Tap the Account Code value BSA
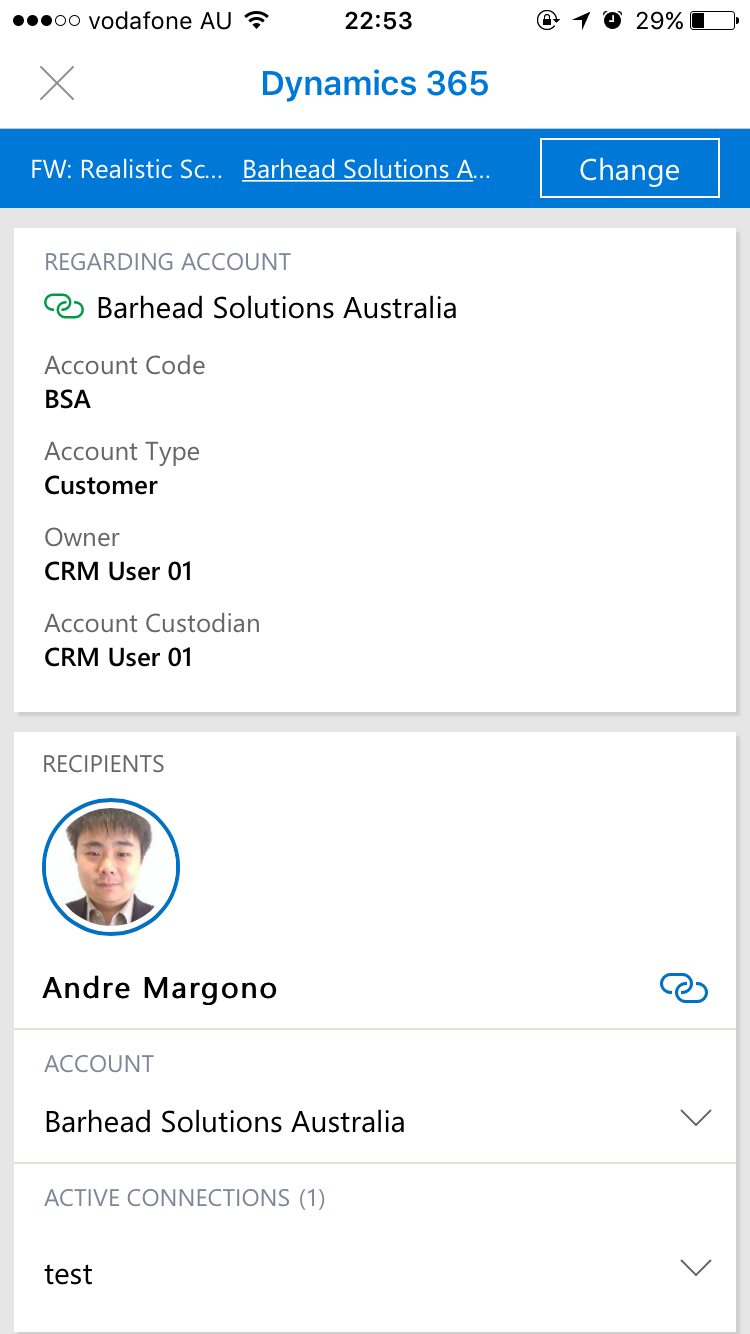The width and height of the screenshot is (750, 1334). pos(68,400)
